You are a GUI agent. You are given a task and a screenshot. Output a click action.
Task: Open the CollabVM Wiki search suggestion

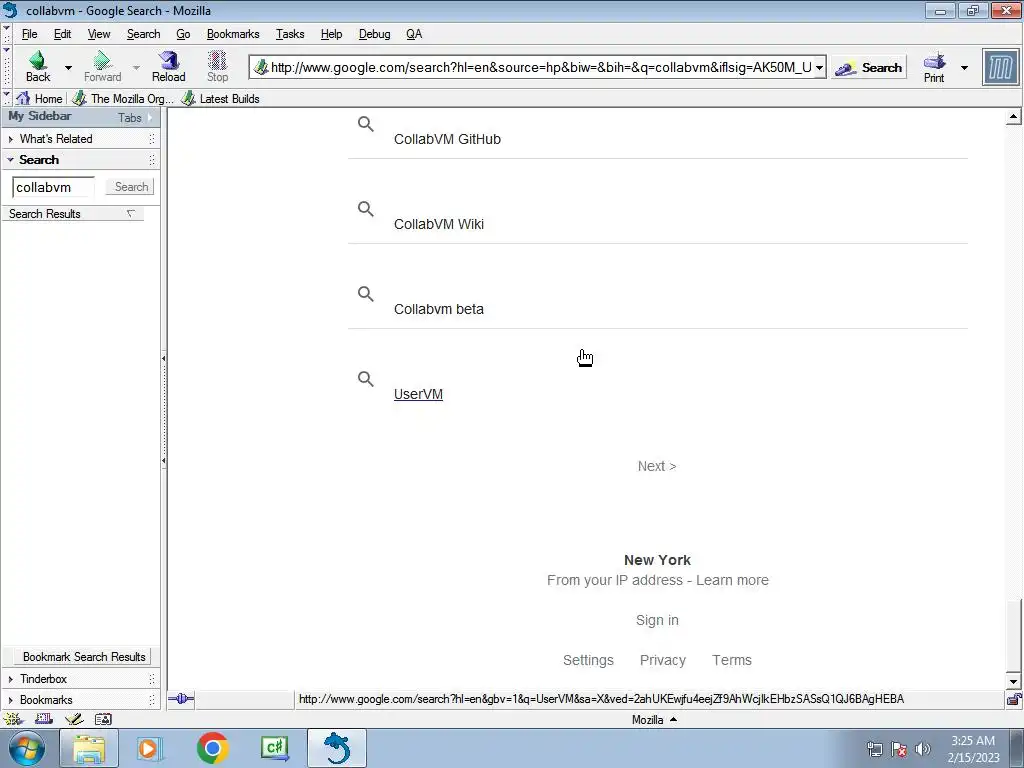[439, 224]
